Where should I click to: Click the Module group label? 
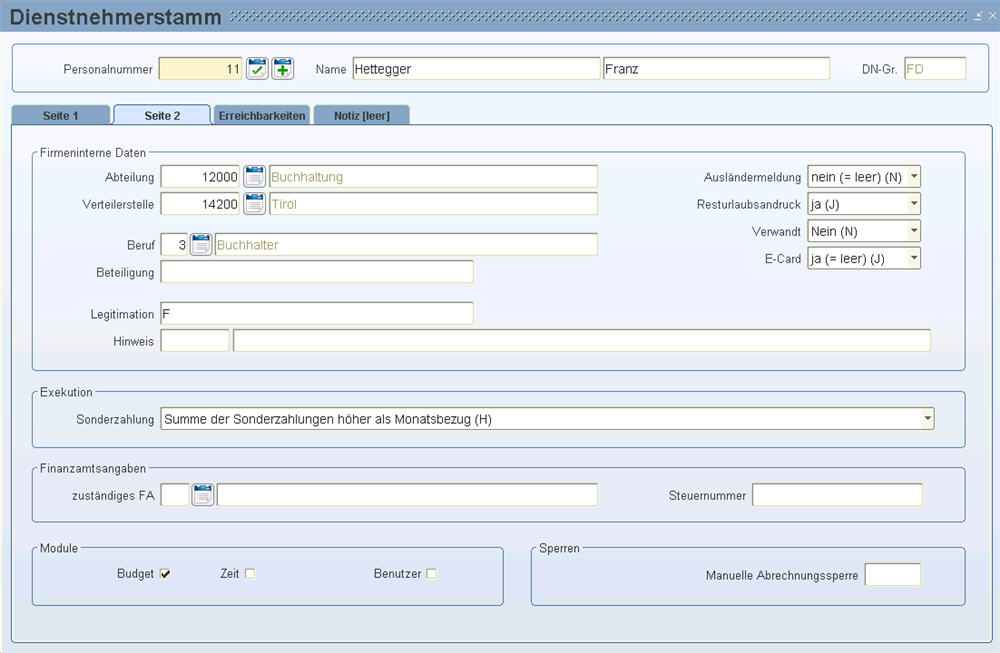click(59, 548)
